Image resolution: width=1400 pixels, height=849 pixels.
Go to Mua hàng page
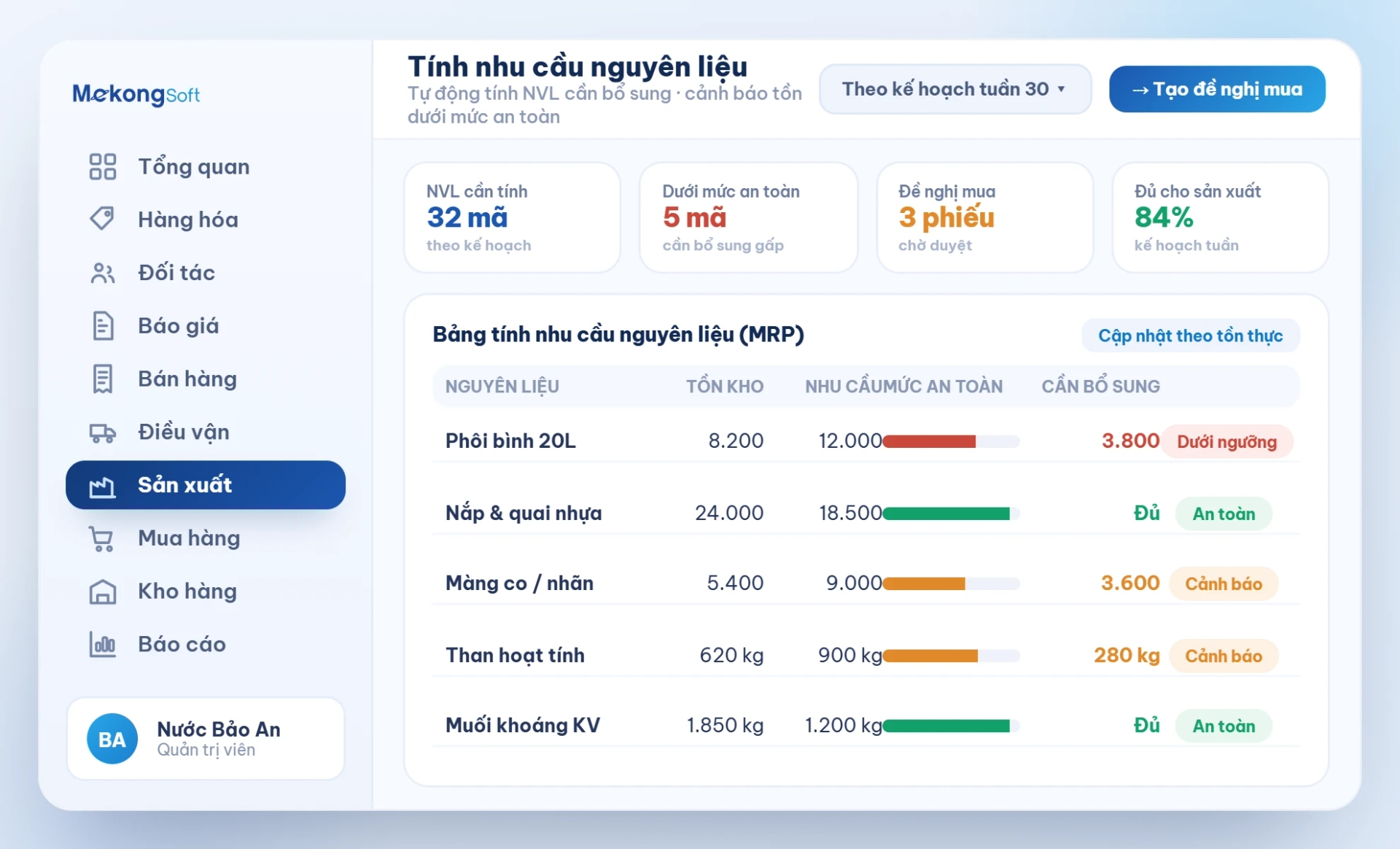pyautogui.click(x=206, y=538)
